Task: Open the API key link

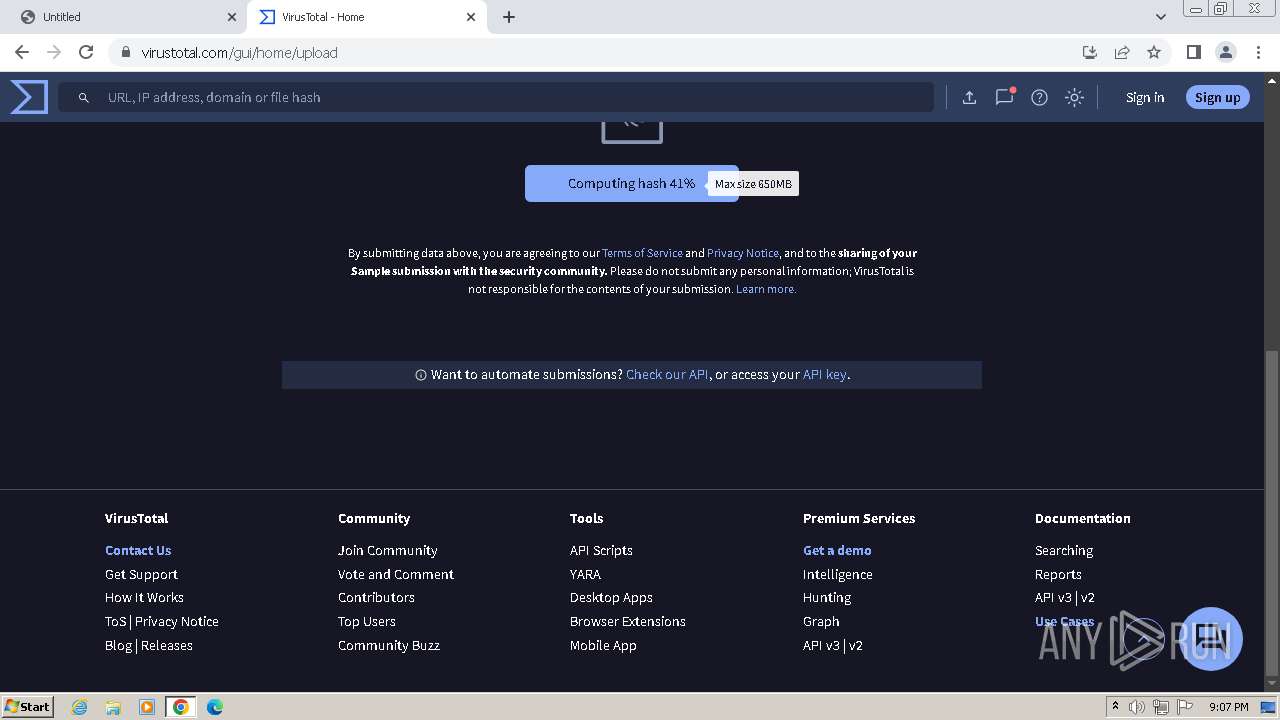Action: (x=824, y=374)
